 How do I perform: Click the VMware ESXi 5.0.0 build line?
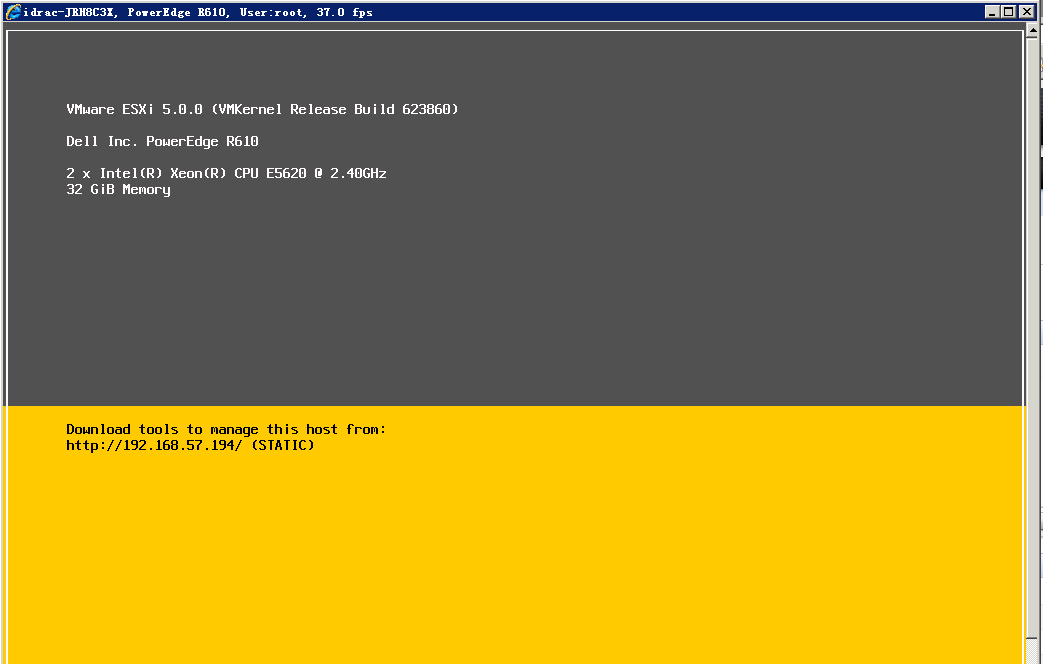pyautogui.click(x=262, y=109)
